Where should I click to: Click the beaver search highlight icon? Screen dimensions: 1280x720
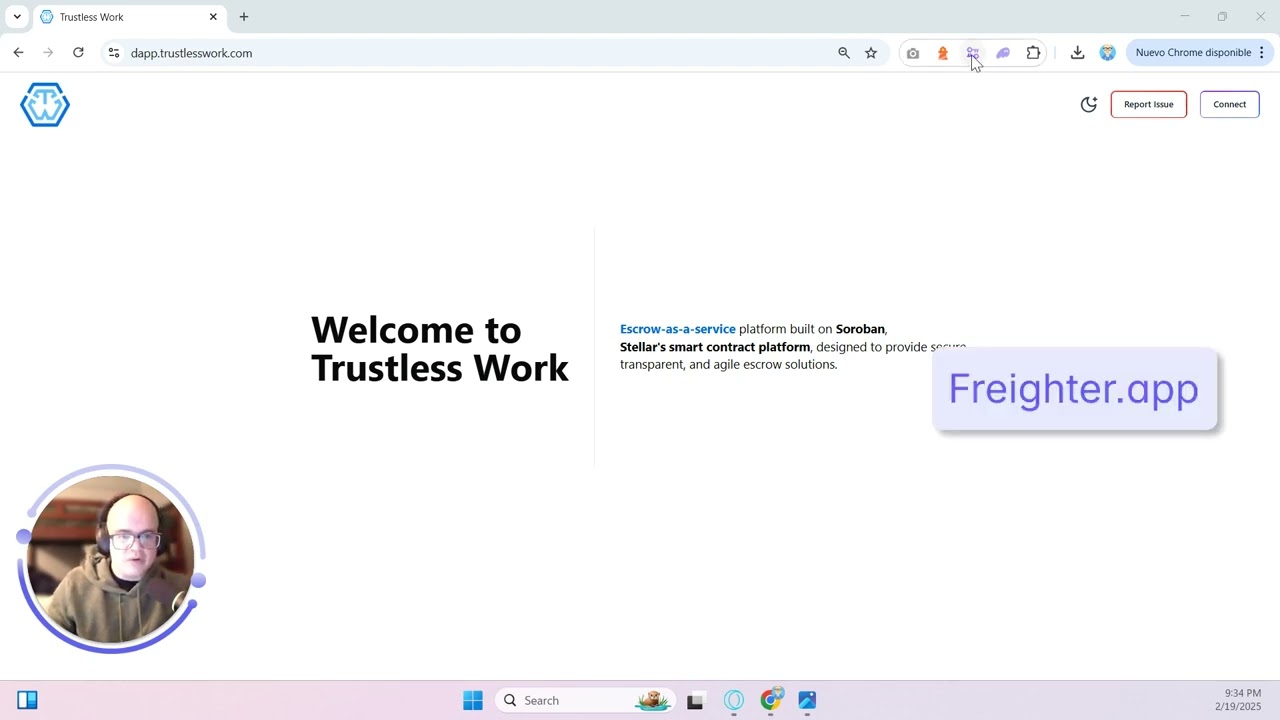(x=653, y=700)
